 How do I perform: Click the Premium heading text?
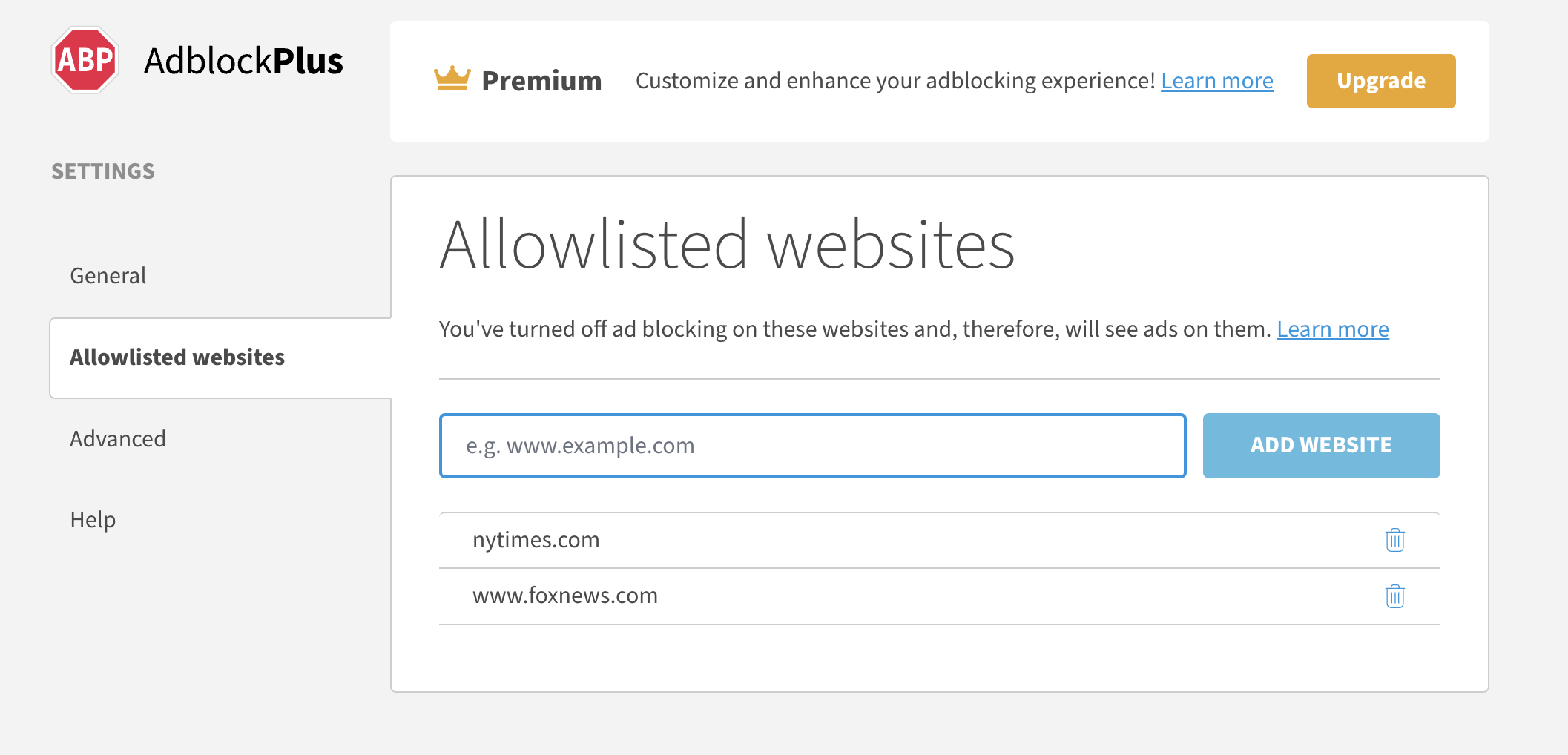[x=541, y=81]
